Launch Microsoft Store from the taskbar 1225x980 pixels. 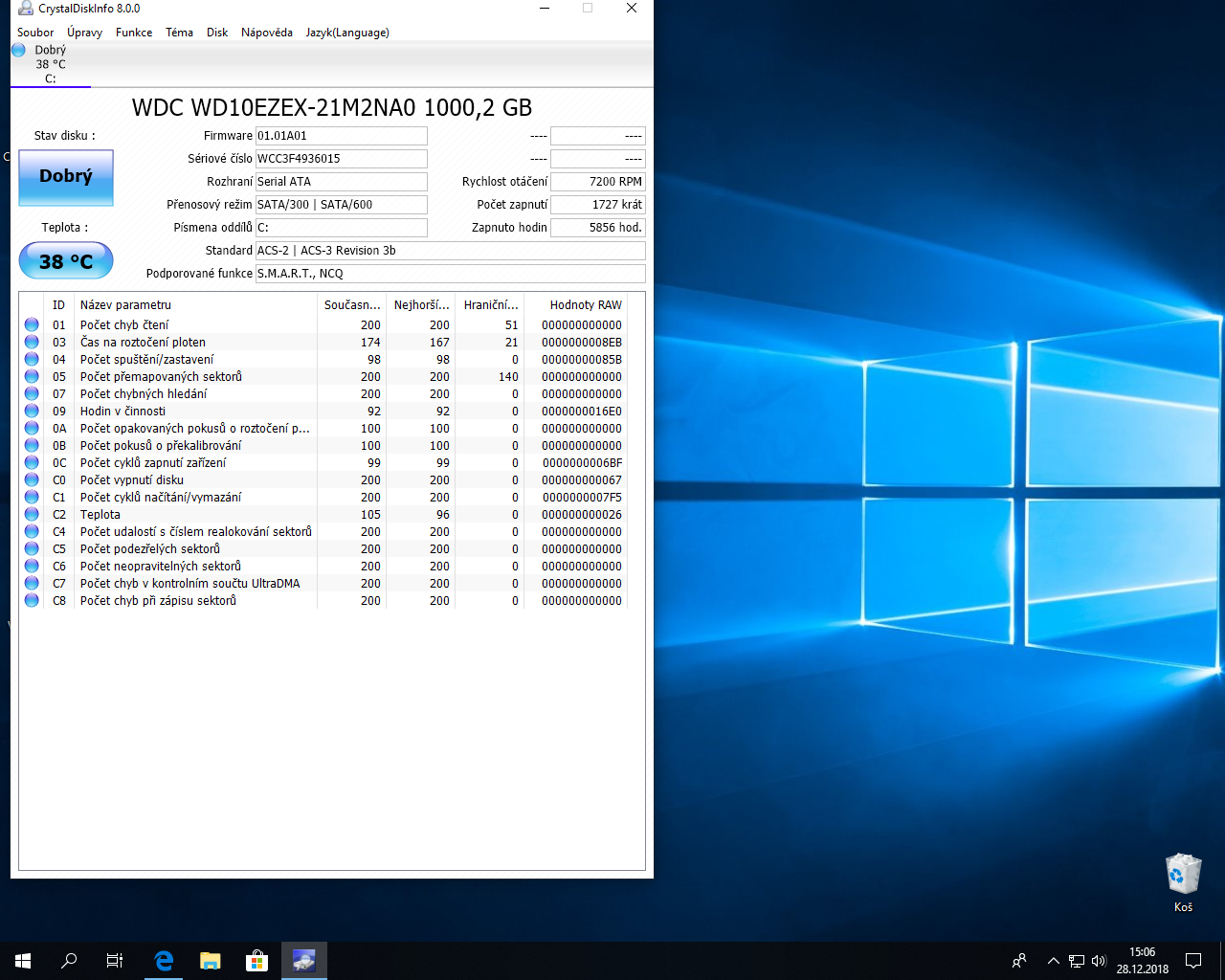pyautogui.click(x=256, y=961)
